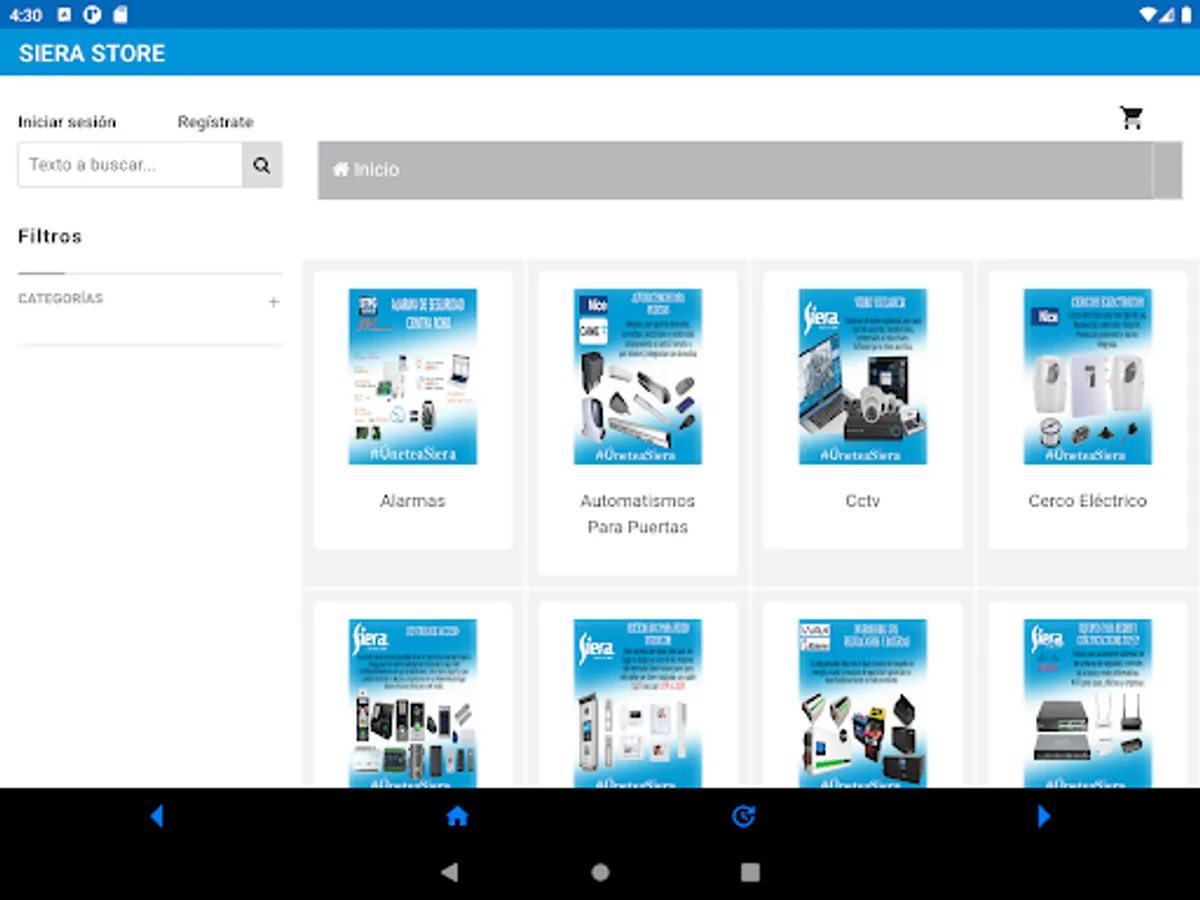Click the Automatismos Para Puertas label

638,514
